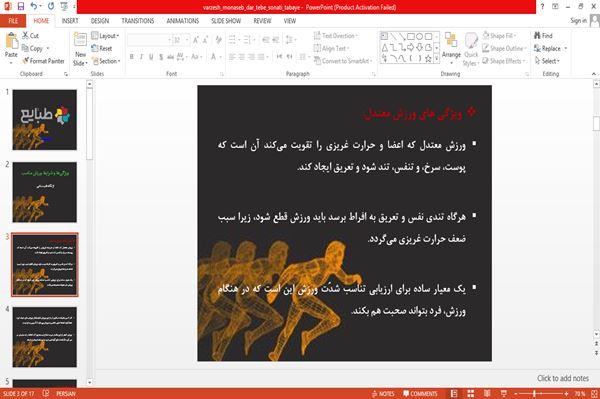The image size is (600, 399).
Task: Expand Section dropdown
Action: [x=106, y=61]
